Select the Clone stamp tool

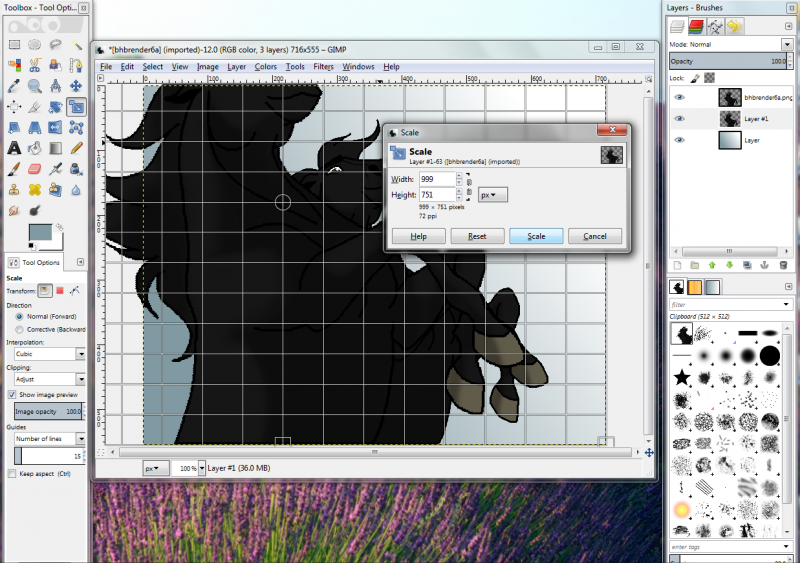[x=14, y=190]
